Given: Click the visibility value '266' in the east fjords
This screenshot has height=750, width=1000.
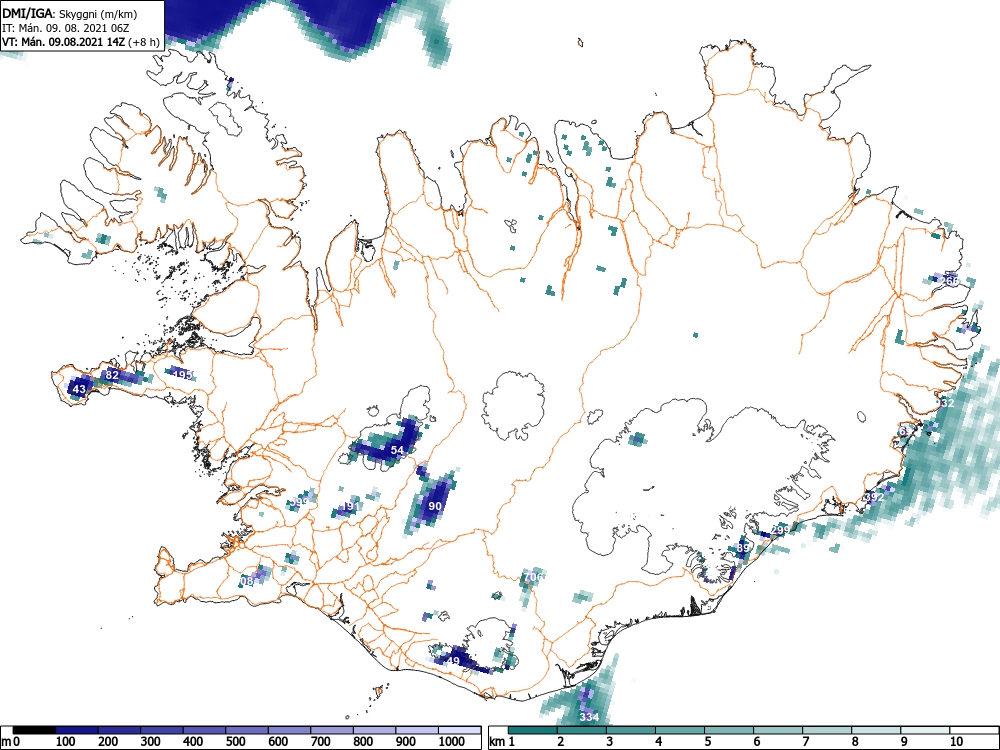Looking at the screenshot, I should [950, 281].
